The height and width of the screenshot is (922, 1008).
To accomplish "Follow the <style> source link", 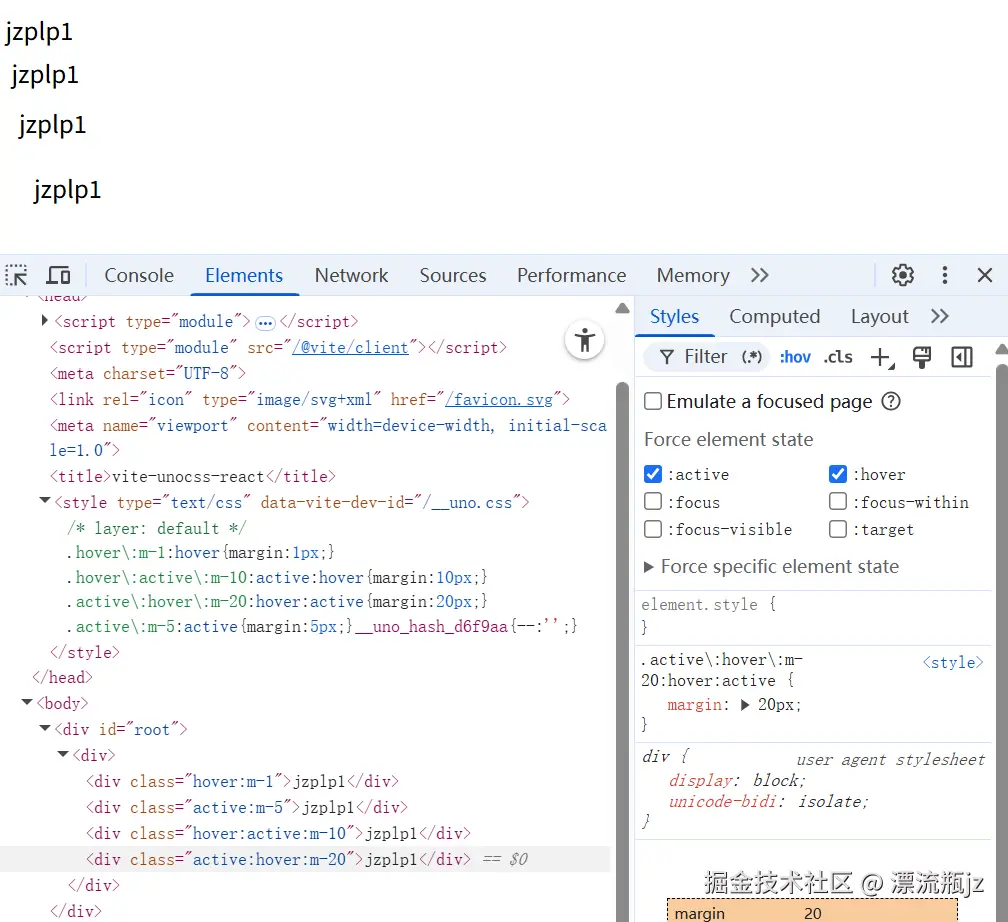I will pyautogui.click(x=953, y=662).
